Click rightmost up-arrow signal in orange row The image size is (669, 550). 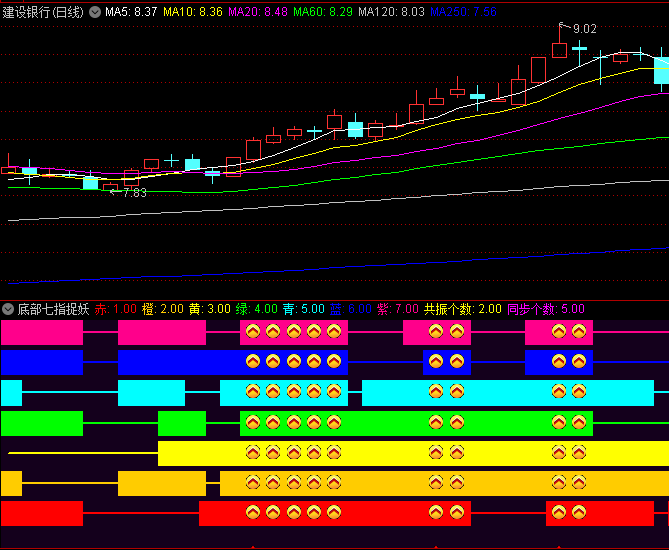coord(579,483)
